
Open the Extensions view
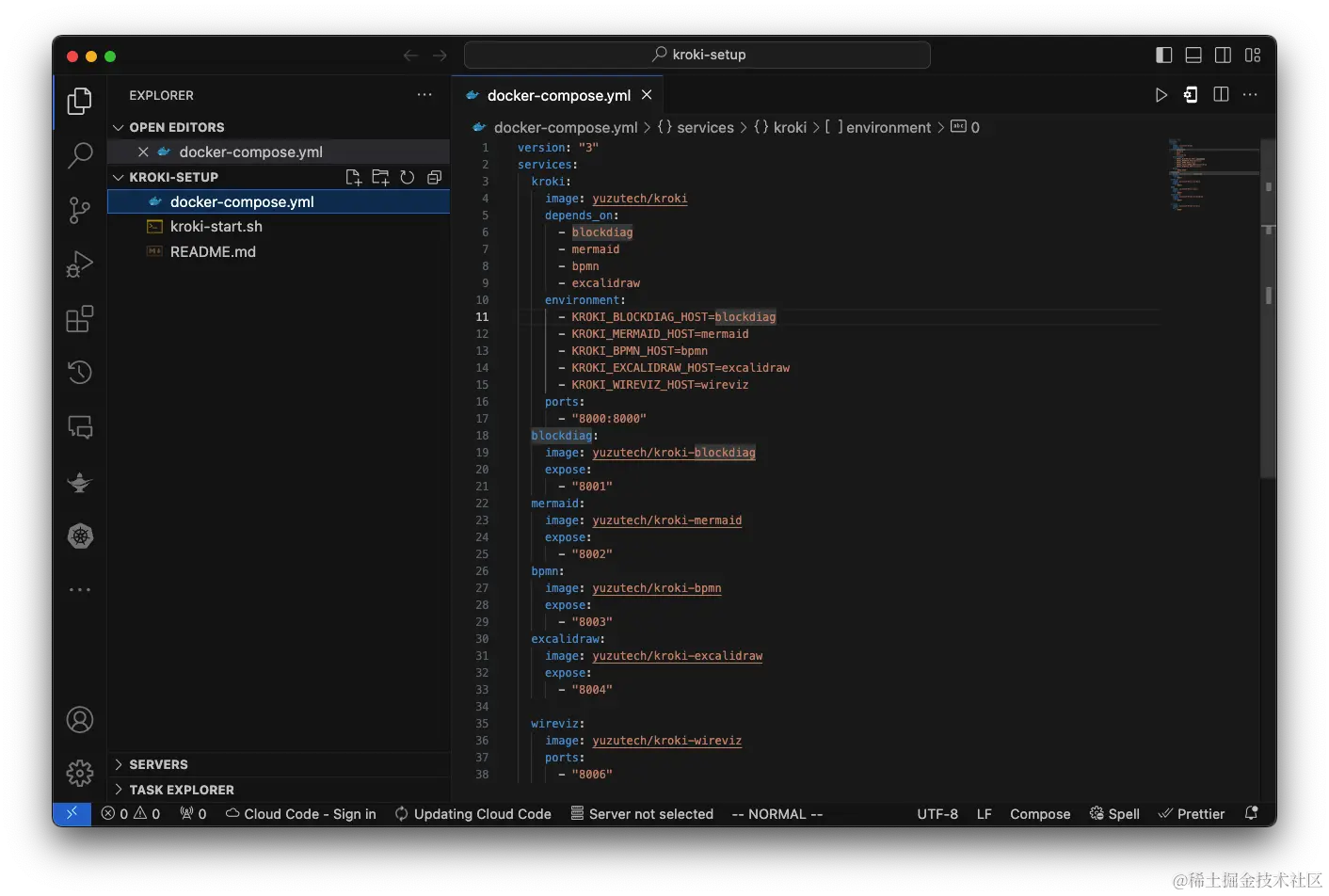80,319
